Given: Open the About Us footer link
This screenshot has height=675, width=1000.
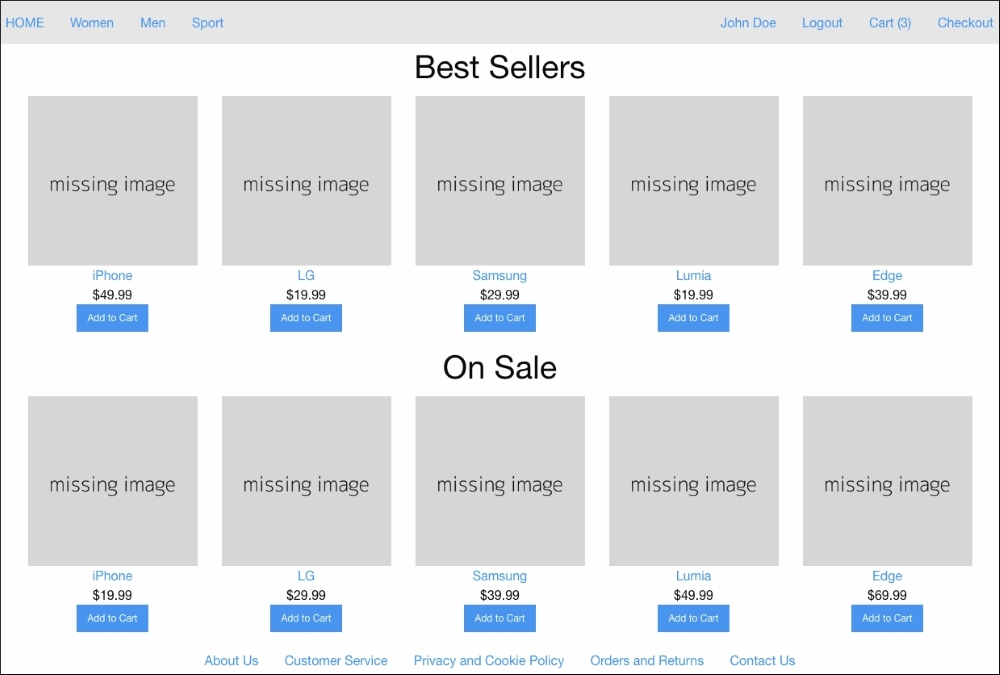Looking at the screenshot, I should [x=231, y=661].
